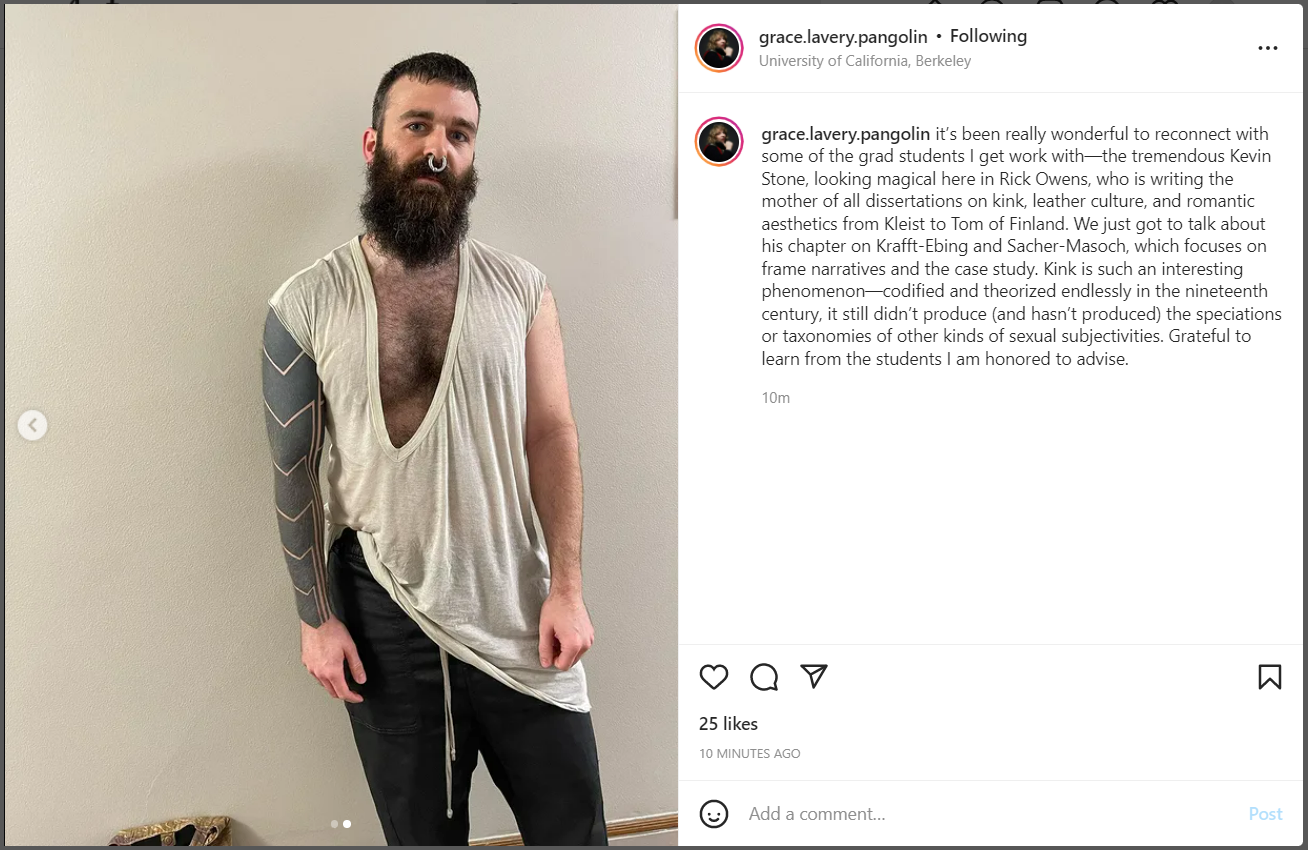The width and height of the screenshot is (1308, 850).
Task: Click the Add a comment field
Action: click(990, 814)
